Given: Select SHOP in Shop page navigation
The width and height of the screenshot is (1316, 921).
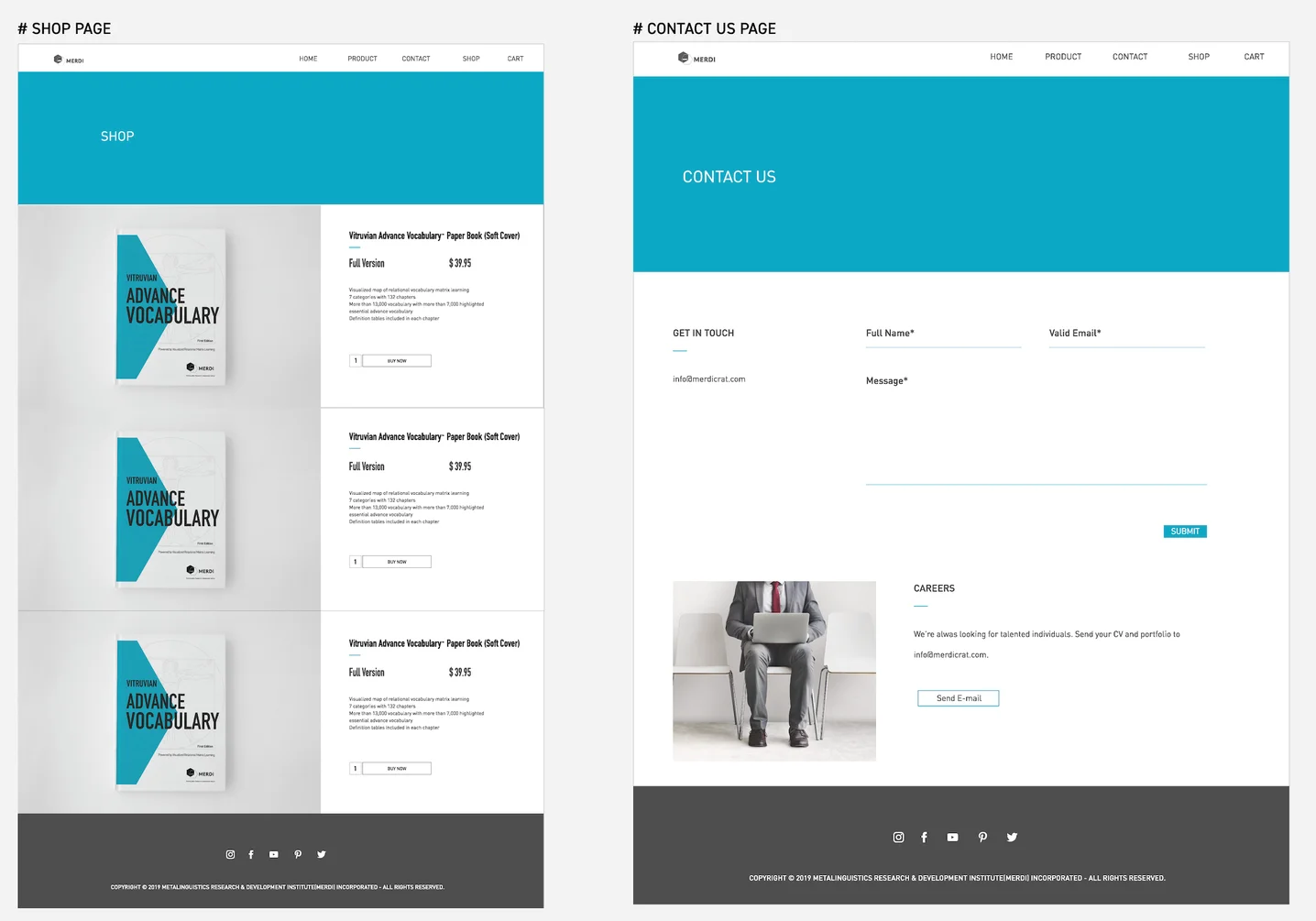Looking at the screenshot, I should pos(471,59).
